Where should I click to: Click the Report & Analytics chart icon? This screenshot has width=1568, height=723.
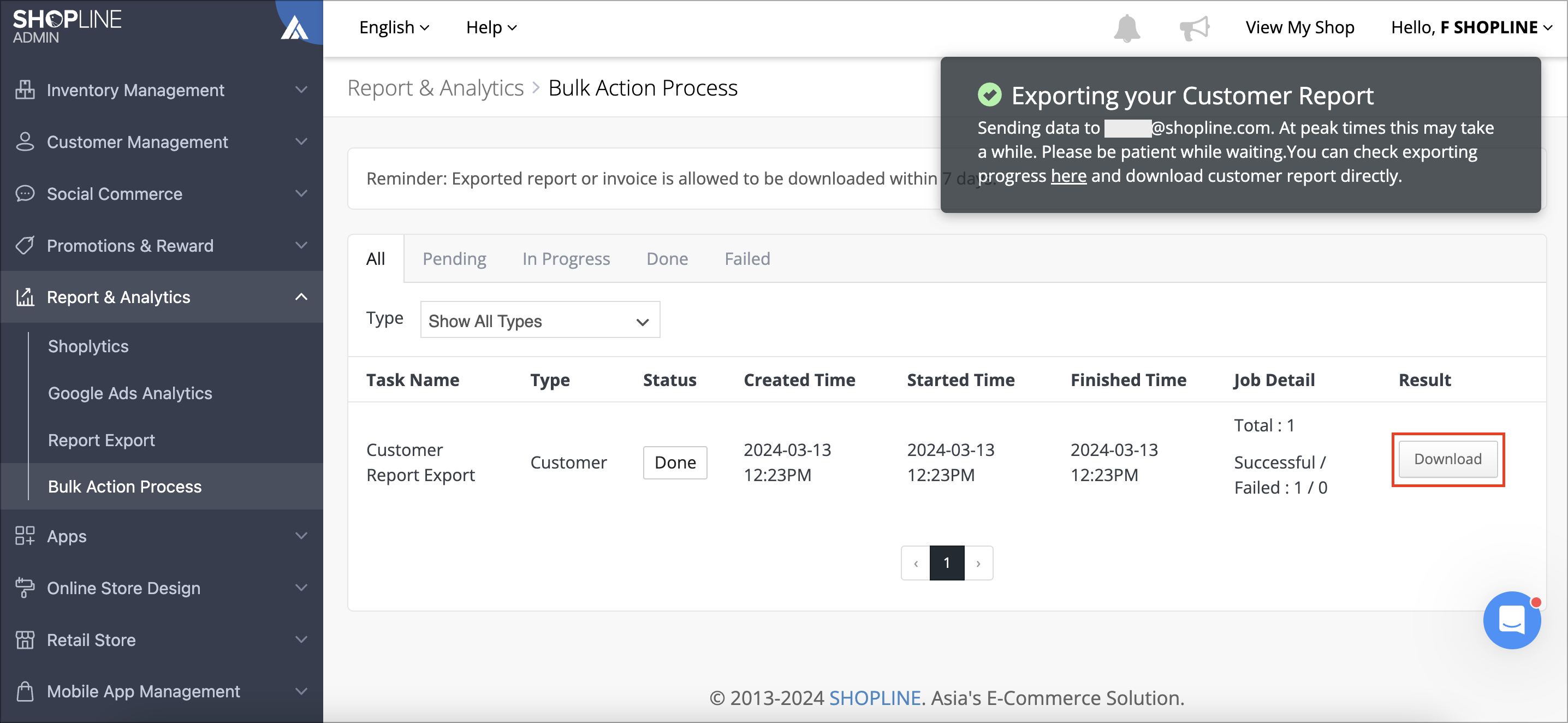25,297
